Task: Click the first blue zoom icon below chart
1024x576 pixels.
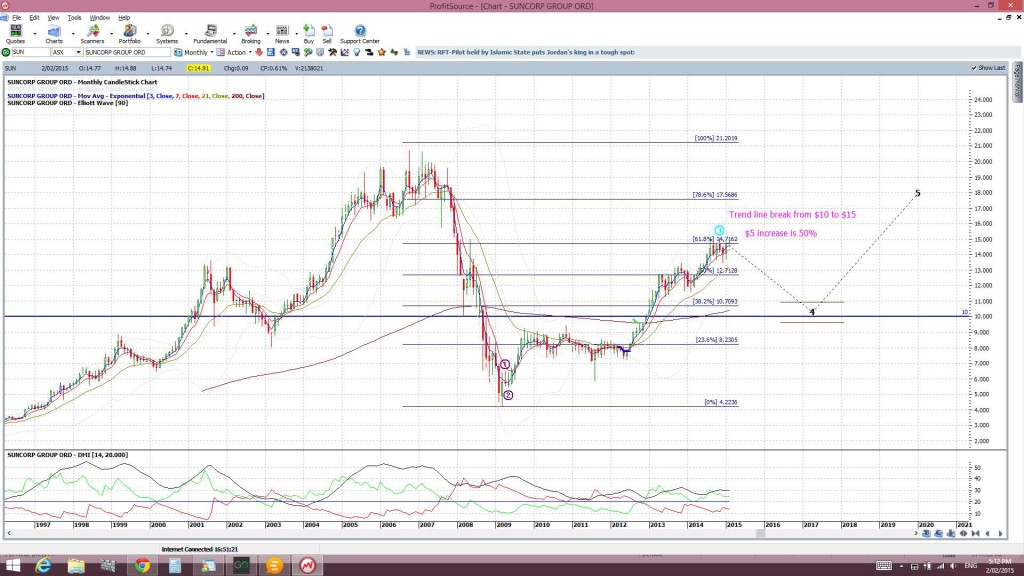Action: pos(926,533)
